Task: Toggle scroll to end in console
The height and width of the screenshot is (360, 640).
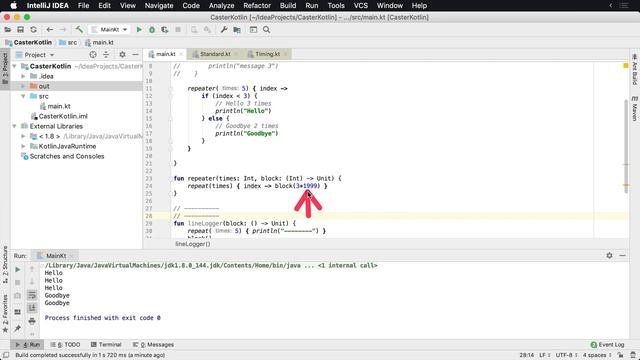Action: point(32,308)
